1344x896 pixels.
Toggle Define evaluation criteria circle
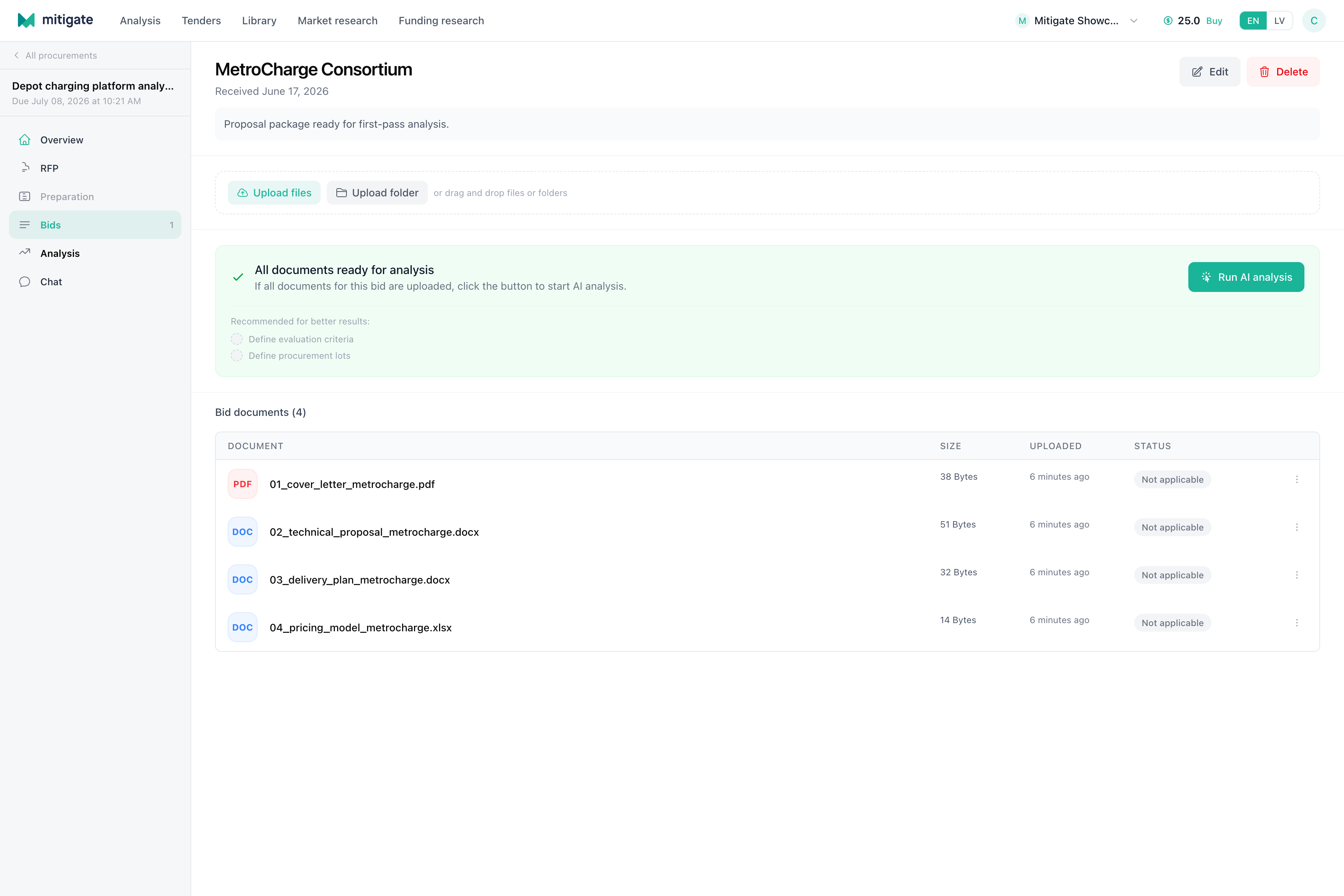[237, 339]
